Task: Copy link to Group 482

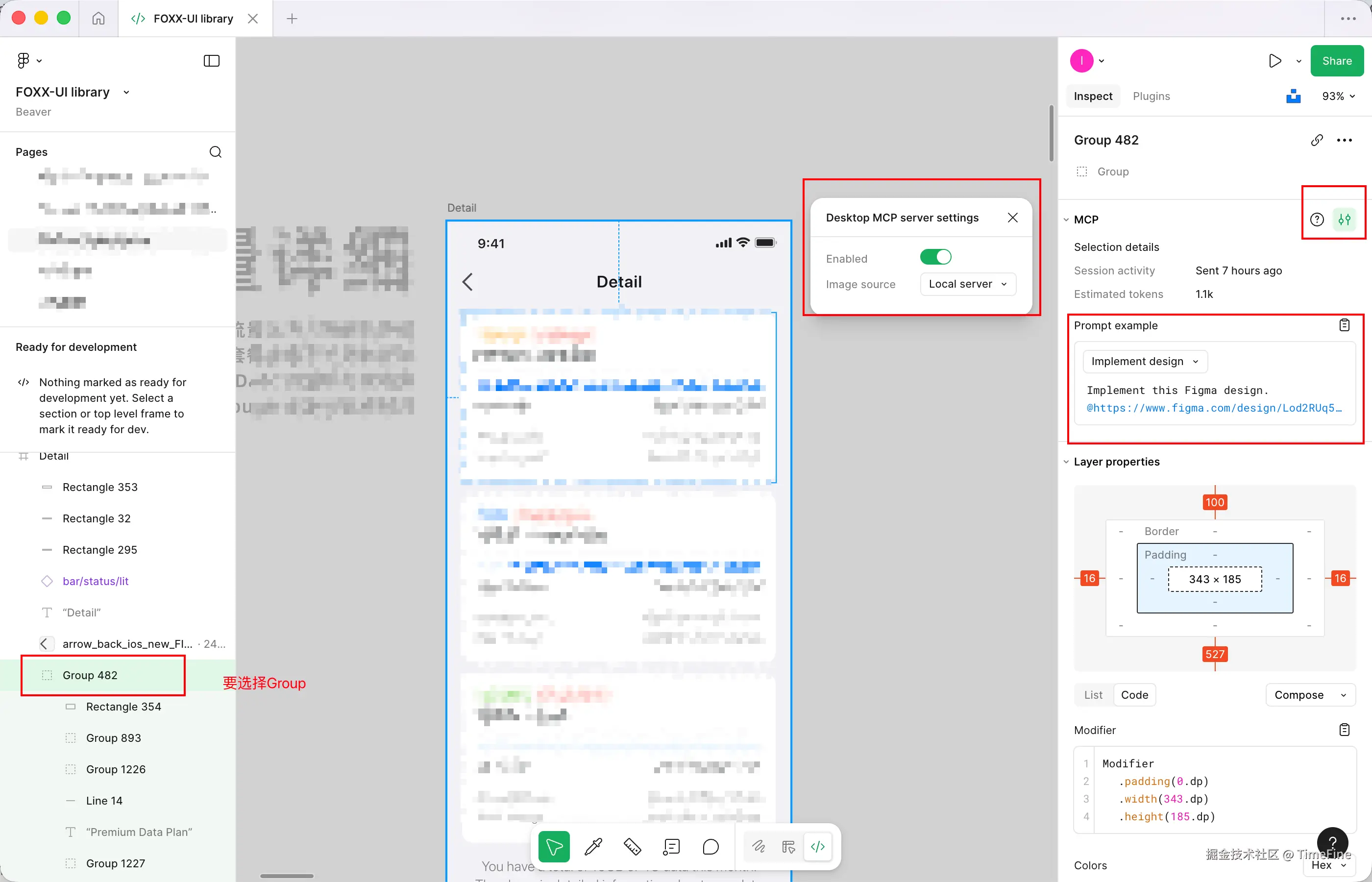Action: coord(1317,140)
